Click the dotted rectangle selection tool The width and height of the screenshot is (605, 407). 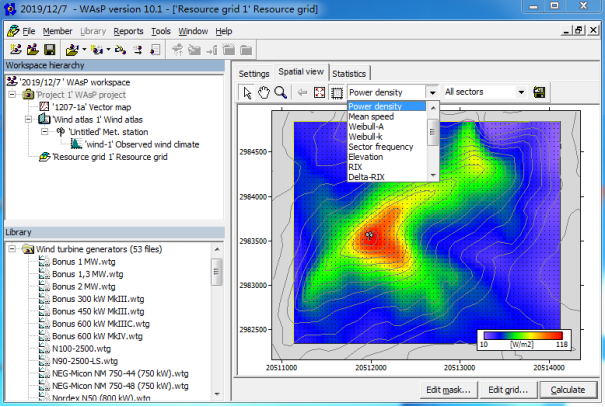336,92
